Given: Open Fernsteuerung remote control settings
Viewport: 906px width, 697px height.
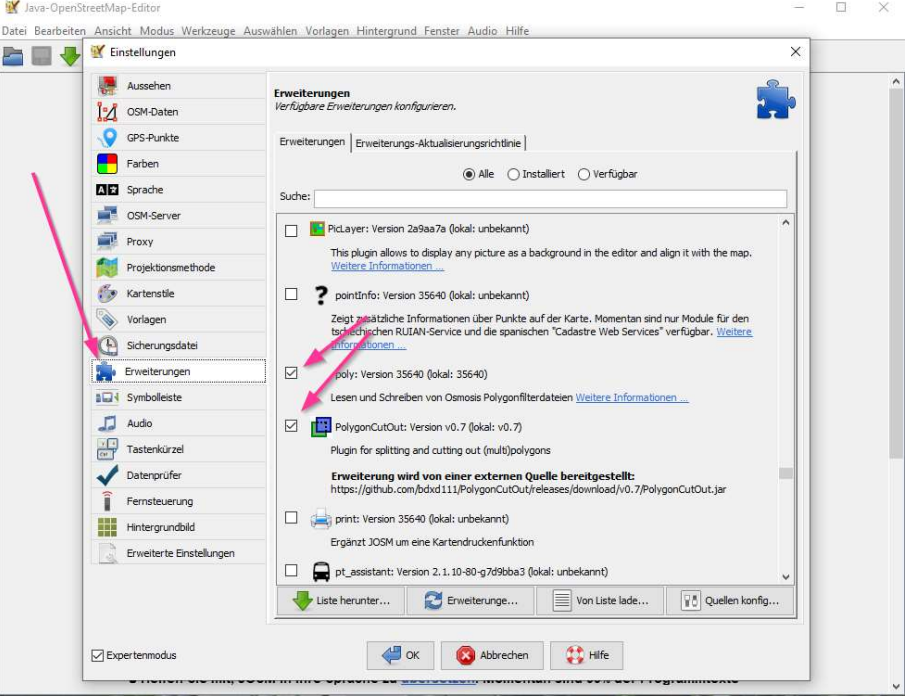Looking at the screenshot, I should point(159,502).
